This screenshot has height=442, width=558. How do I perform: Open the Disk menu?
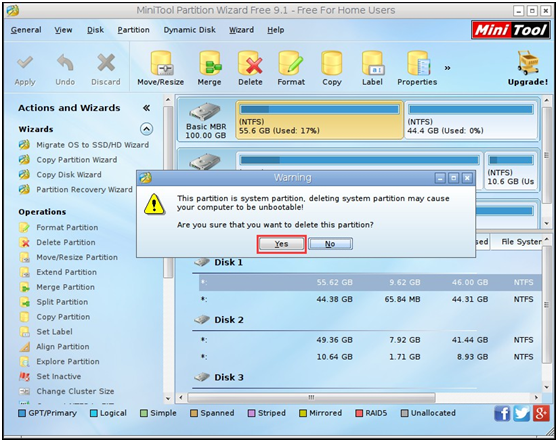(95, 30)
